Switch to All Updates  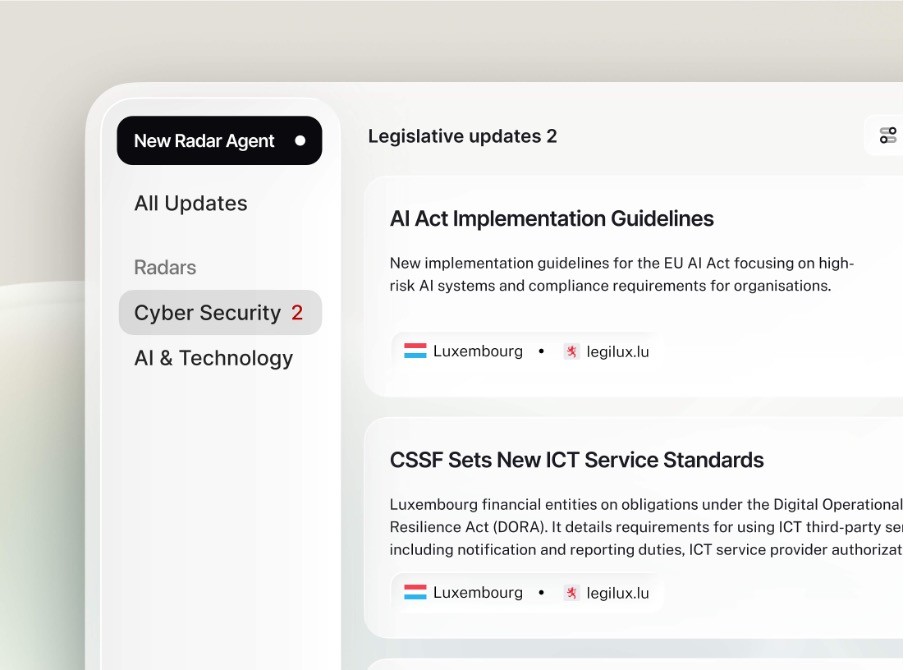tap(190, 203)
